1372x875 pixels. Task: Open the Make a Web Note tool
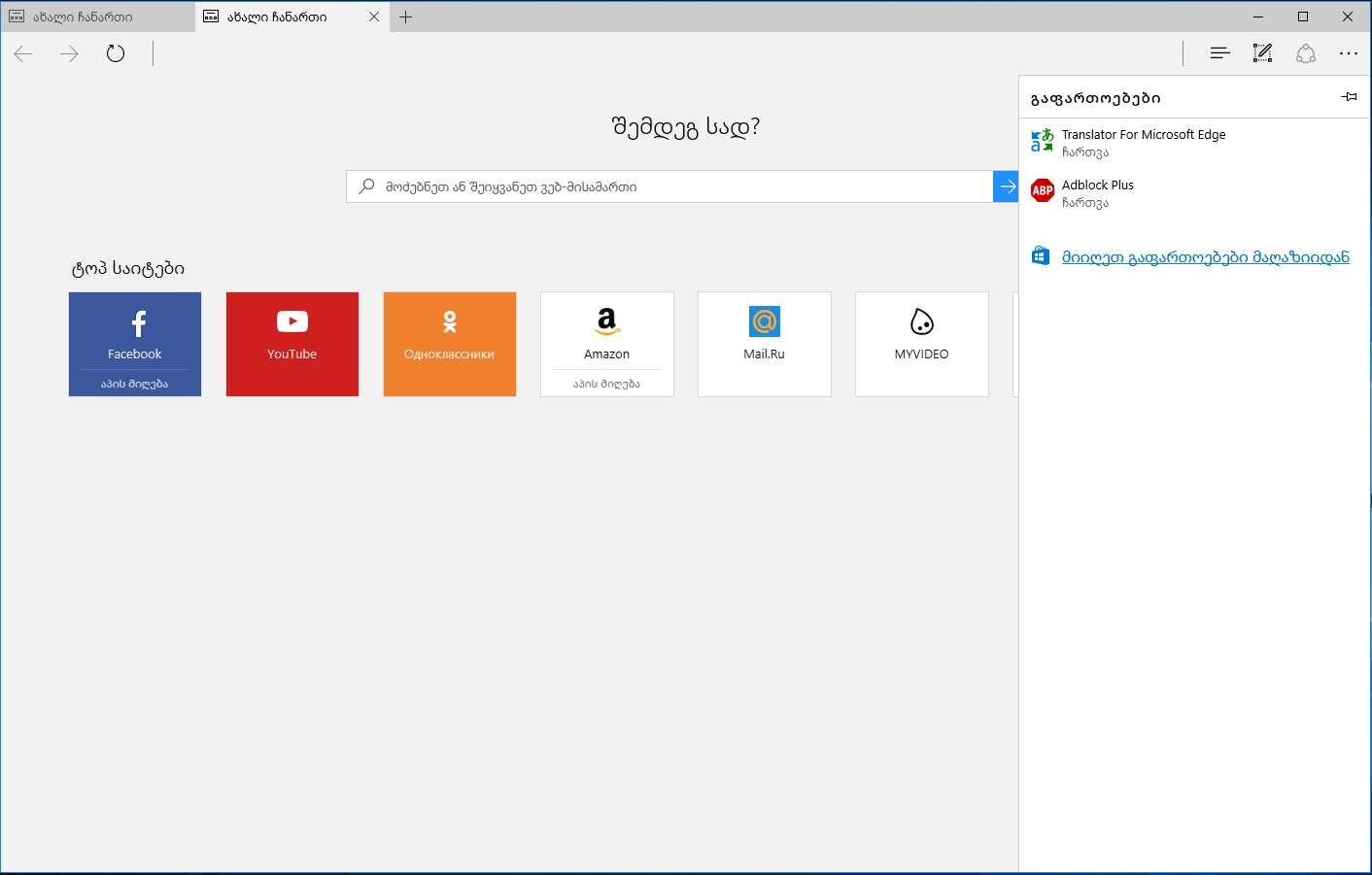coord(1262,53)
